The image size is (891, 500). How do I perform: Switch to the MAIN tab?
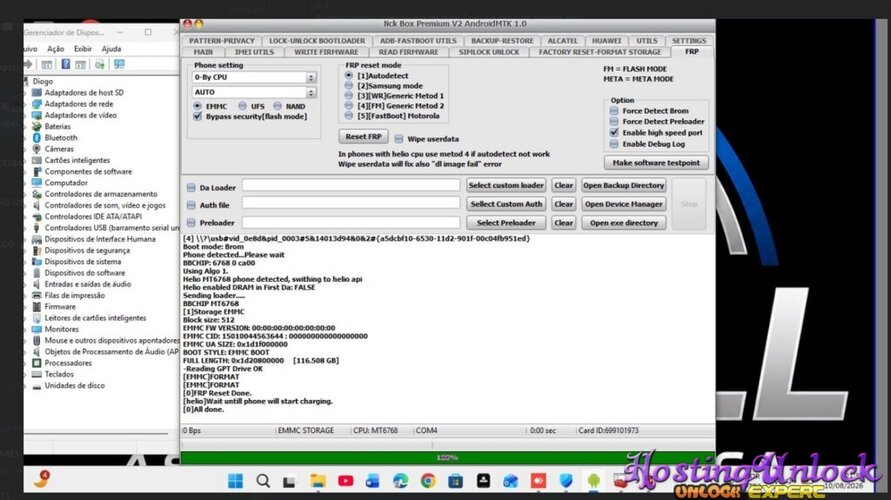tap(203, 52)
